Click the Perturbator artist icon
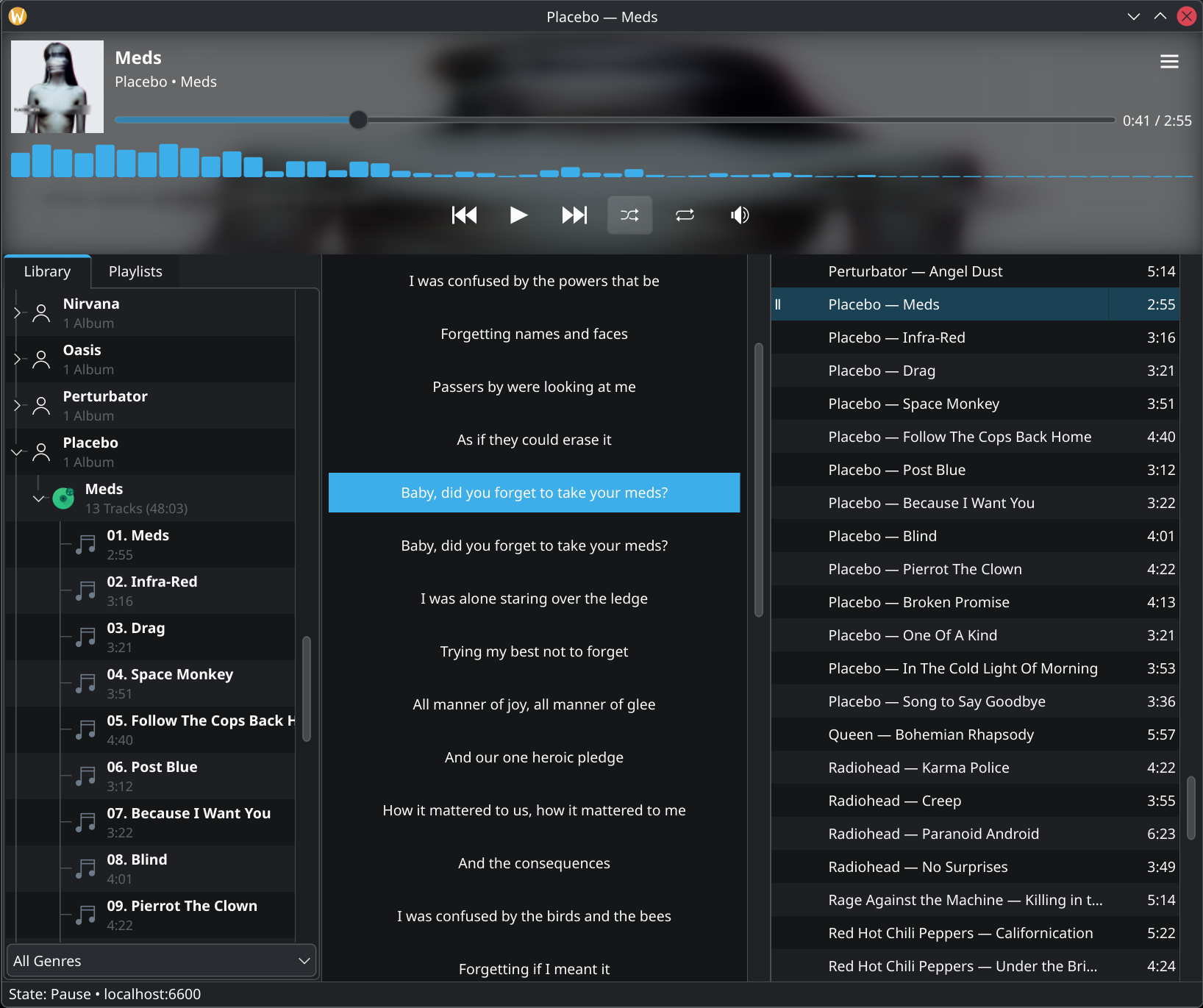 point(42,406)
